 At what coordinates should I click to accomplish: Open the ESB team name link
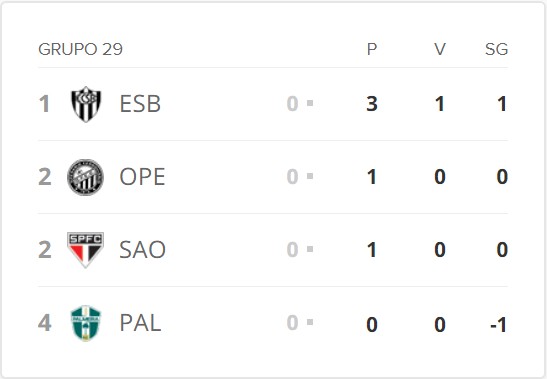pos(140,104)
